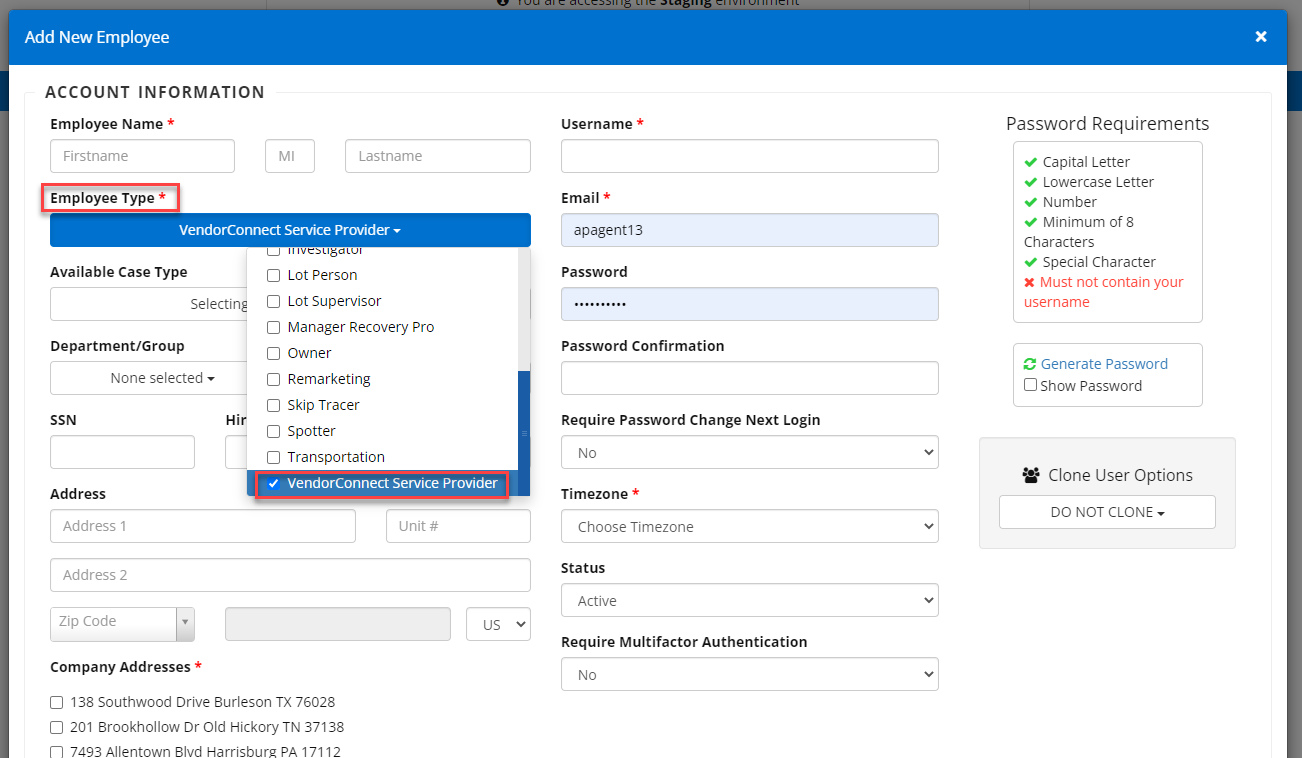Click the Generate Password refresh icon
The height and width of the screenshot is (758, 1302).
point(1030,365)
